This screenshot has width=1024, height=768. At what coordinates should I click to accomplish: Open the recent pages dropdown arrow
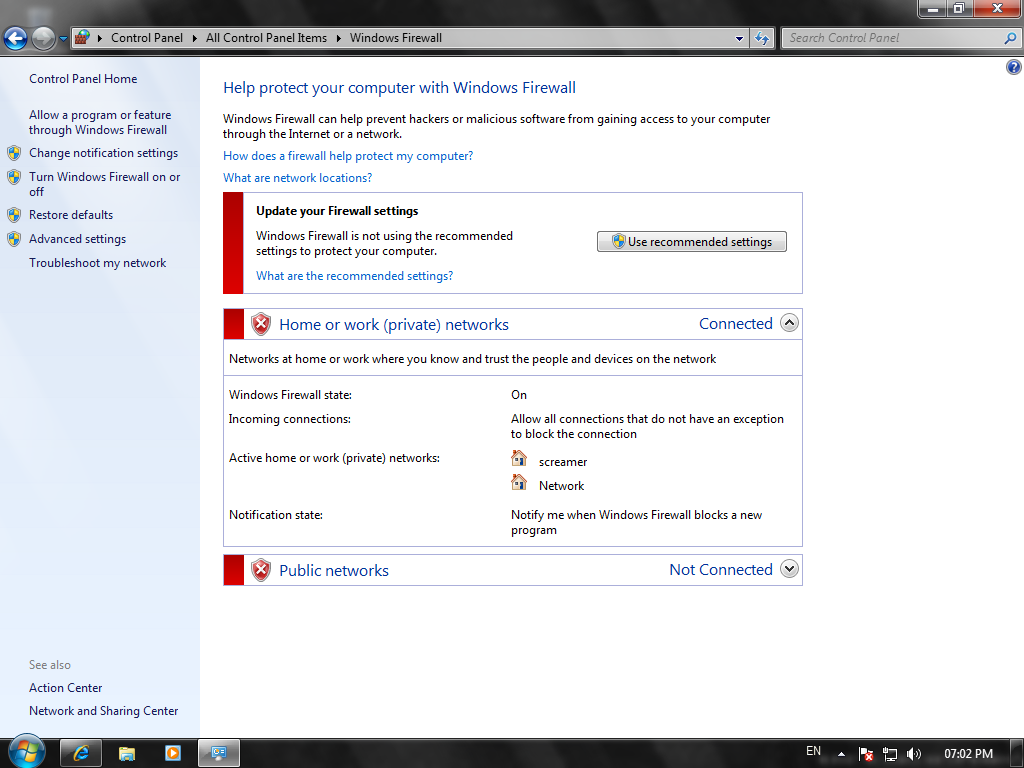coord(63,39)
